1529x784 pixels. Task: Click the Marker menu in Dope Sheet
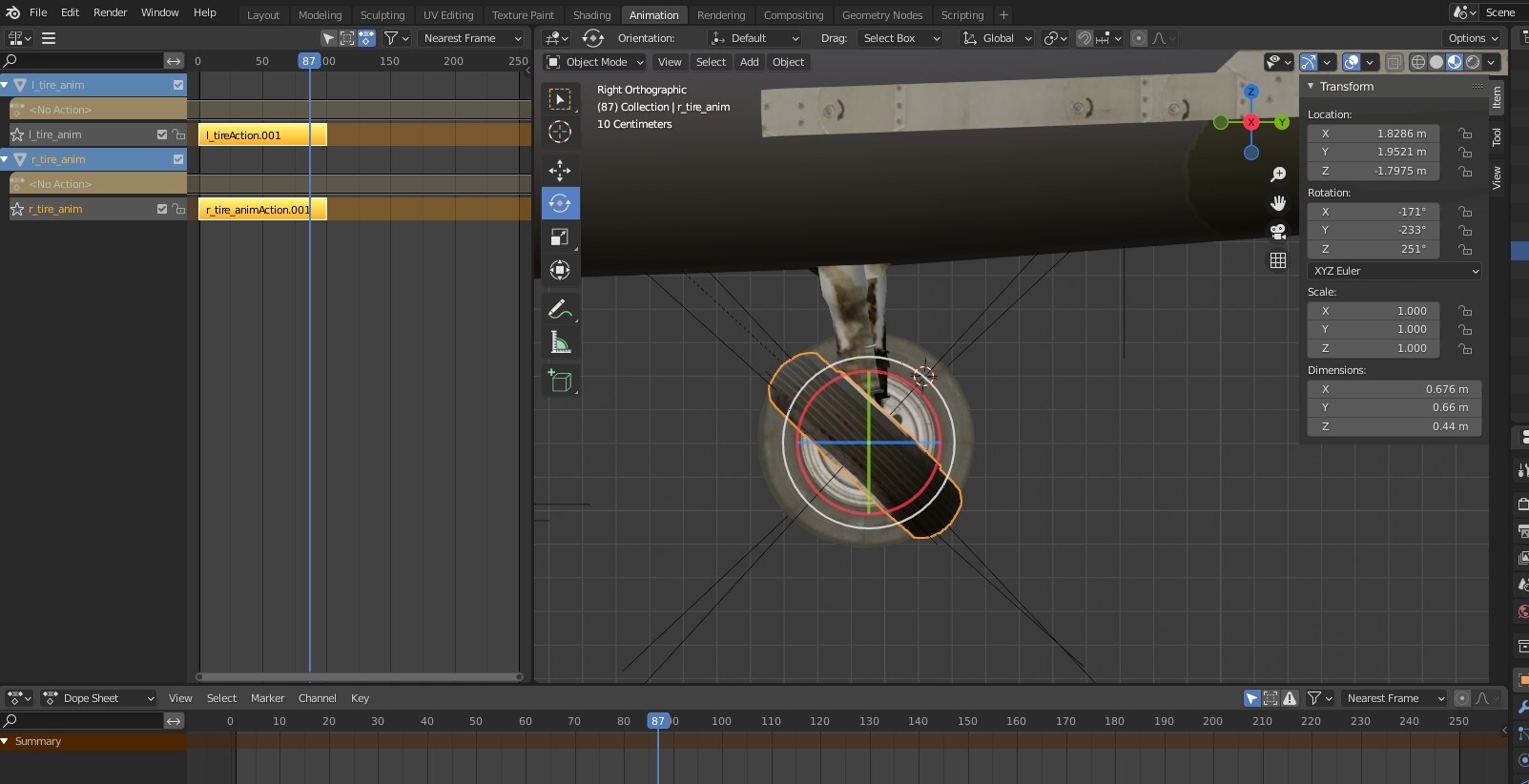[267, 698]
